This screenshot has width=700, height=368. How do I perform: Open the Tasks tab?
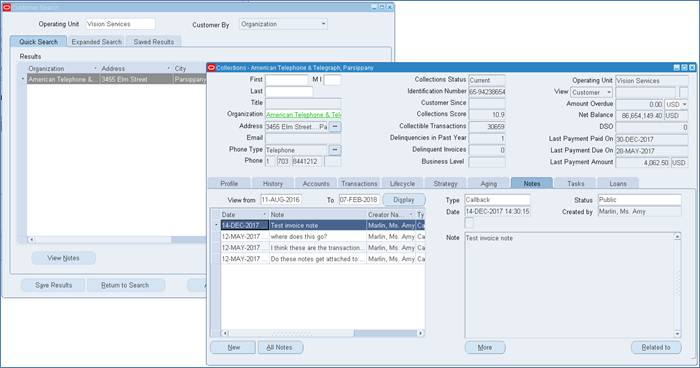[x=575, y=184]
